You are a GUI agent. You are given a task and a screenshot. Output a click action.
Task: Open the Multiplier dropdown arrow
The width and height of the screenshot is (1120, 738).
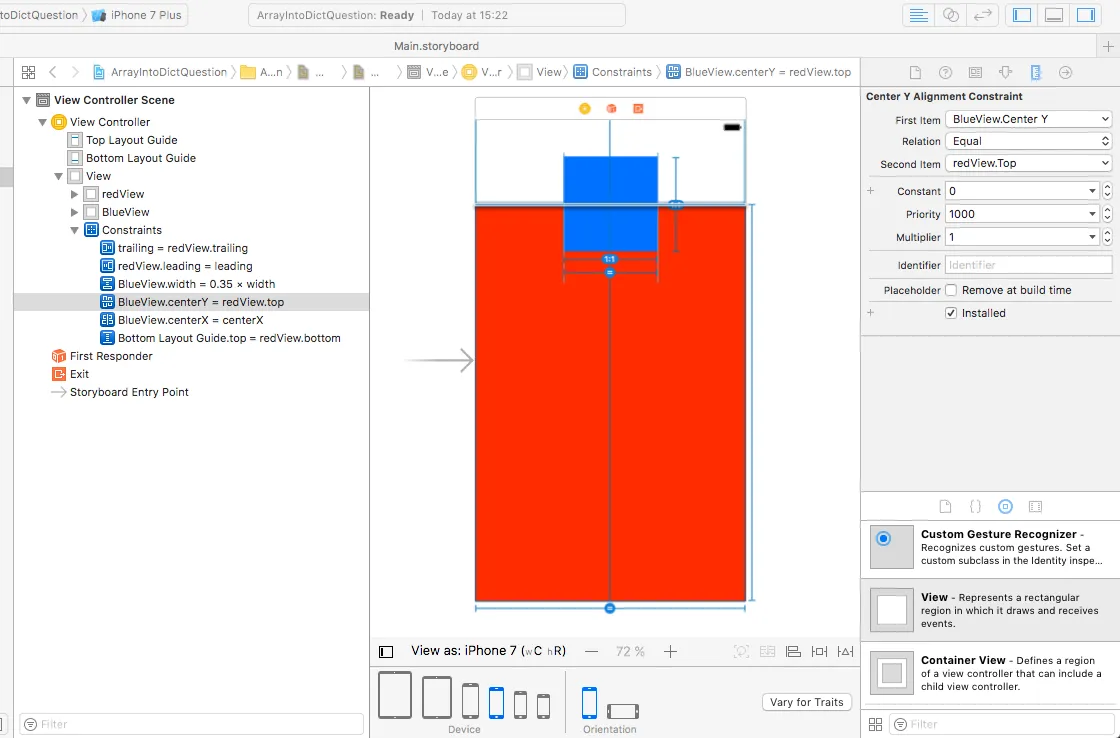pos(1092,237)
